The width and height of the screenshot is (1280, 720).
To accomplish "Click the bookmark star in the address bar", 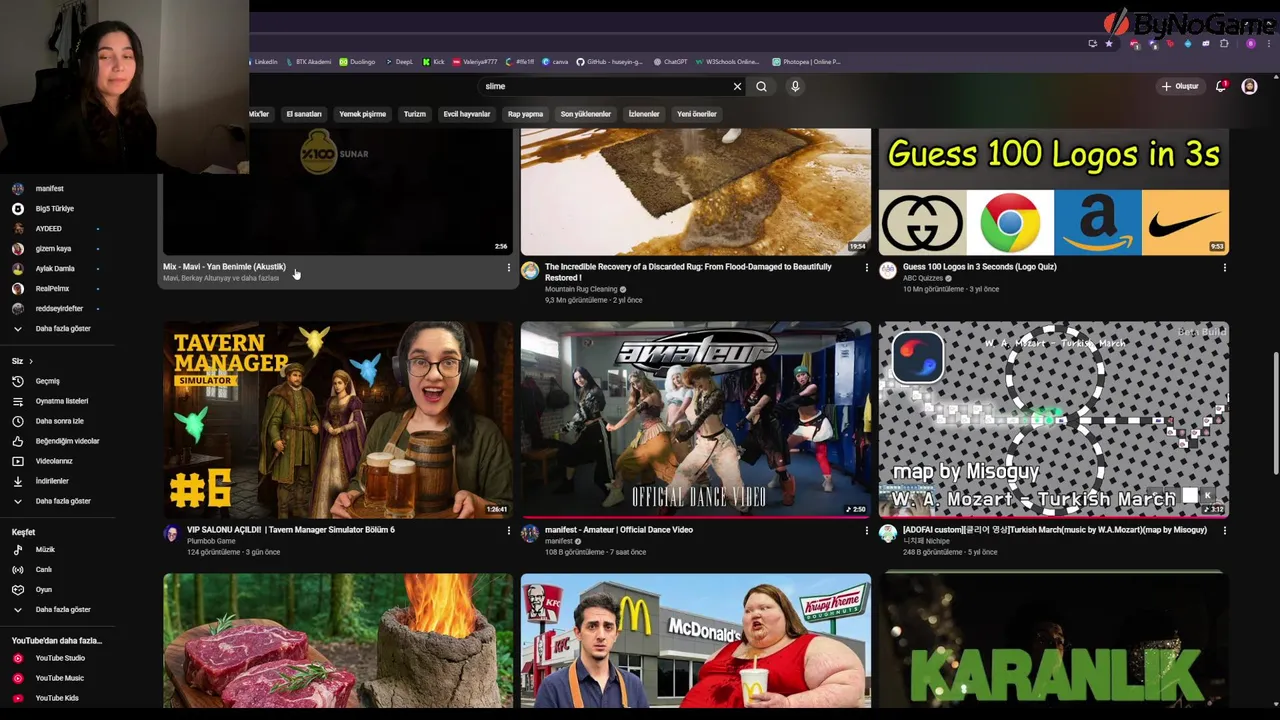I will [x=1108, y=43].
